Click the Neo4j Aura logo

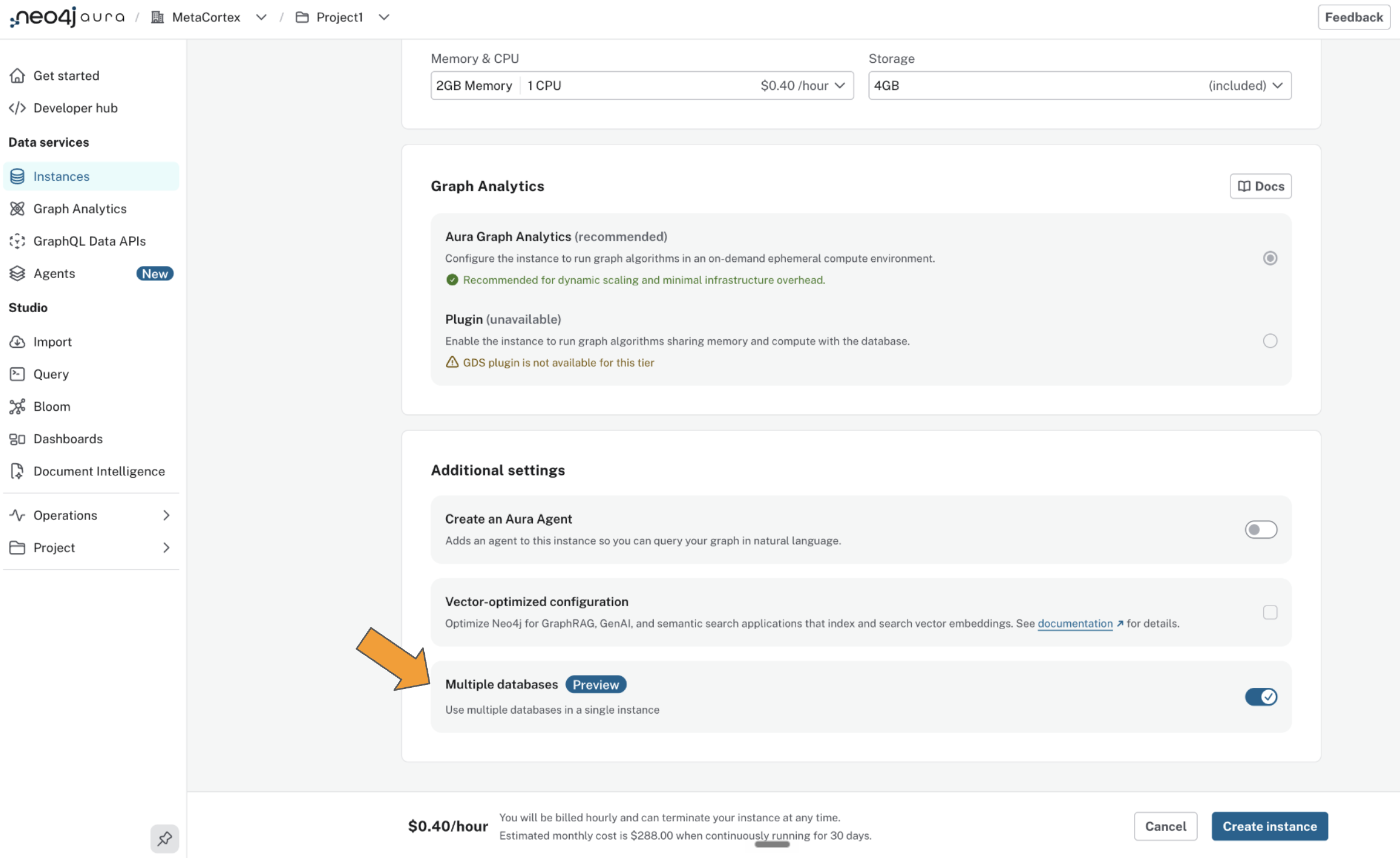coord(67,17)
